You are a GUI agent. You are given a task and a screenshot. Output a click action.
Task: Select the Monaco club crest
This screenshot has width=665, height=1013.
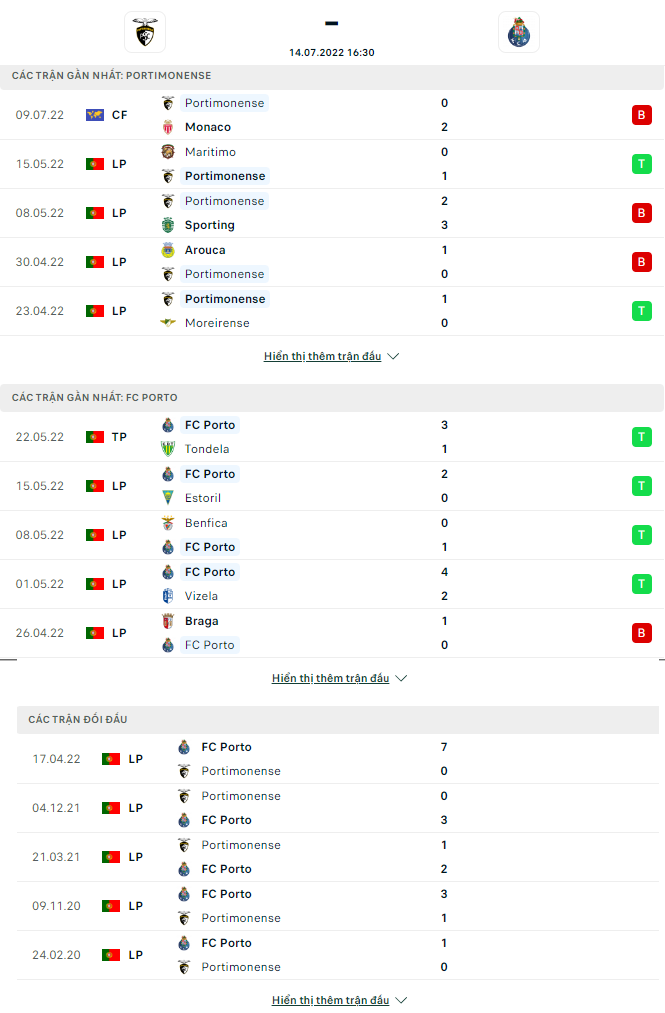tap(167, 127)
